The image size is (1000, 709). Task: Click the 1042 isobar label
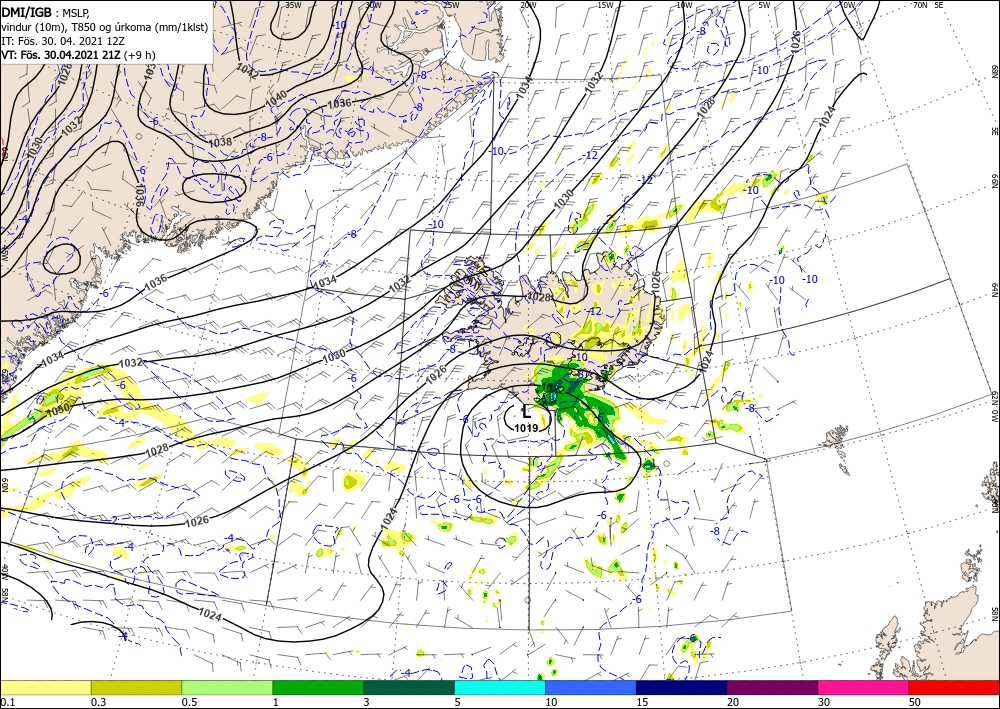[247, 70]
